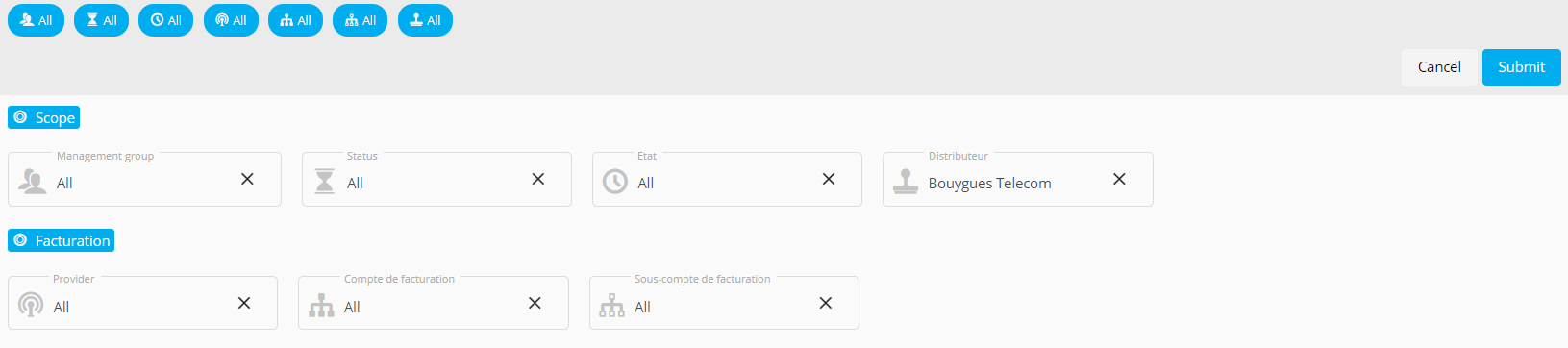Image resolution: width=1568 pixels, height=348 pixels.
Task: Click the last pill with stamp icon
Action: [x=425, y=20]
